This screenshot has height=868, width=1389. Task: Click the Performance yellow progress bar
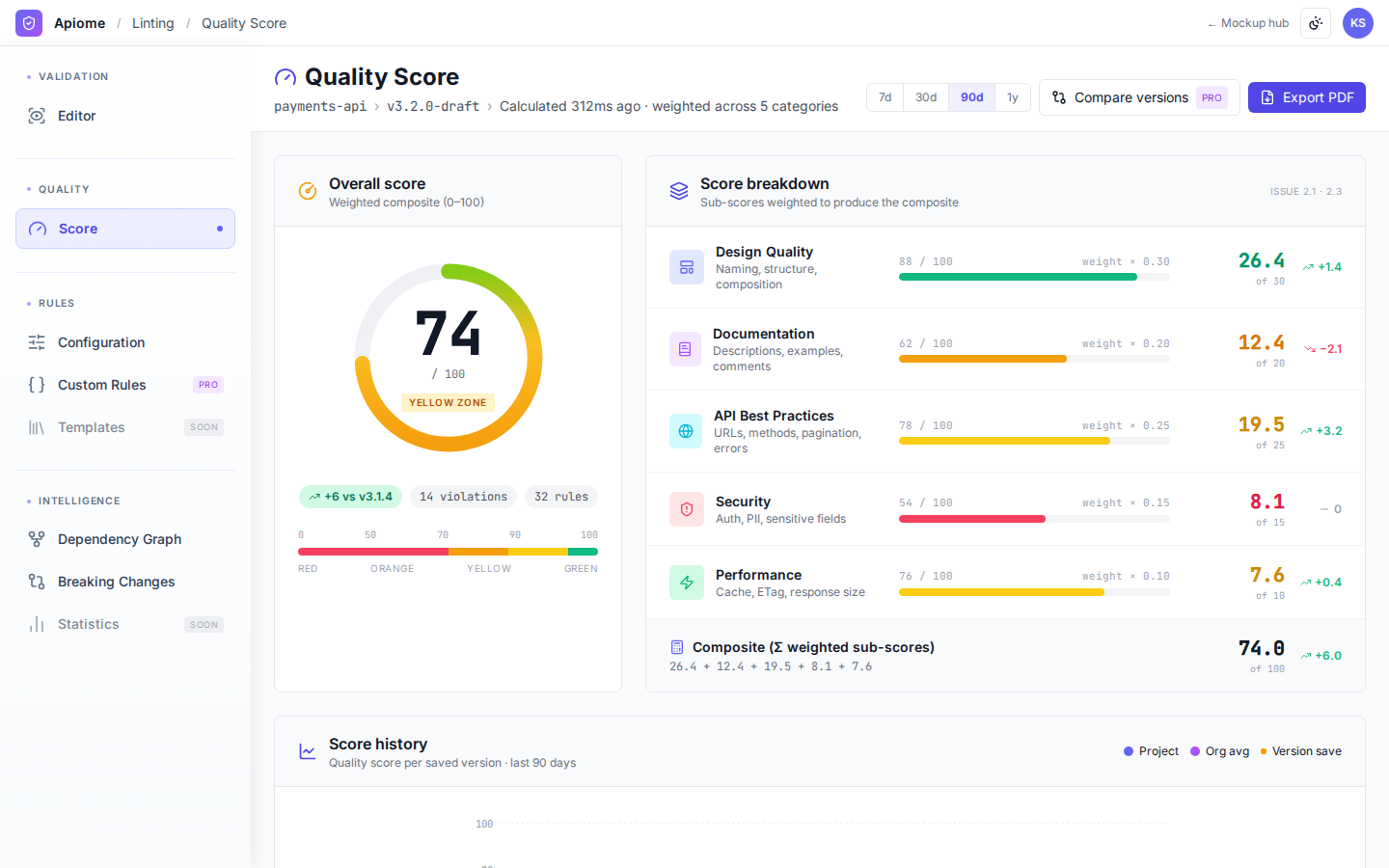coord(1034,592)
